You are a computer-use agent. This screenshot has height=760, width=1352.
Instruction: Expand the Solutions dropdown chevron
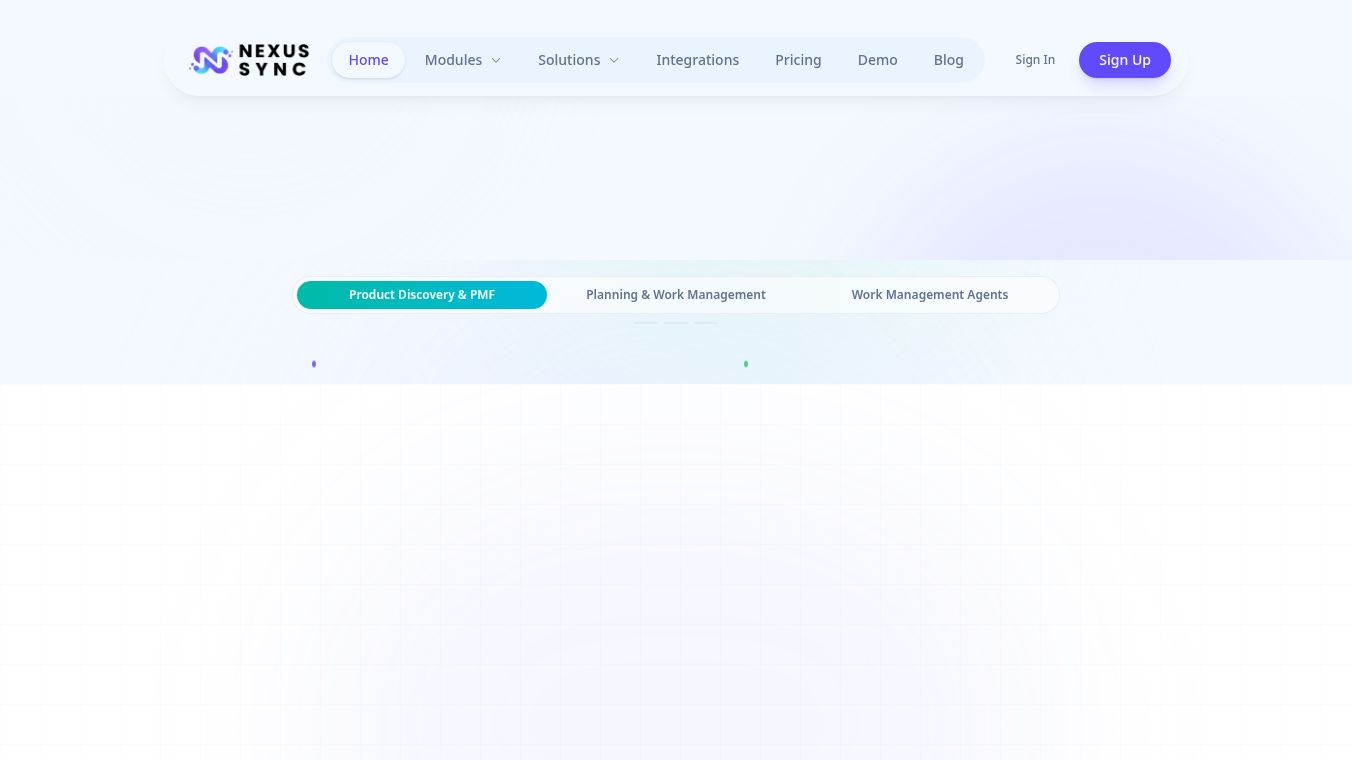[x=614, y=61]
